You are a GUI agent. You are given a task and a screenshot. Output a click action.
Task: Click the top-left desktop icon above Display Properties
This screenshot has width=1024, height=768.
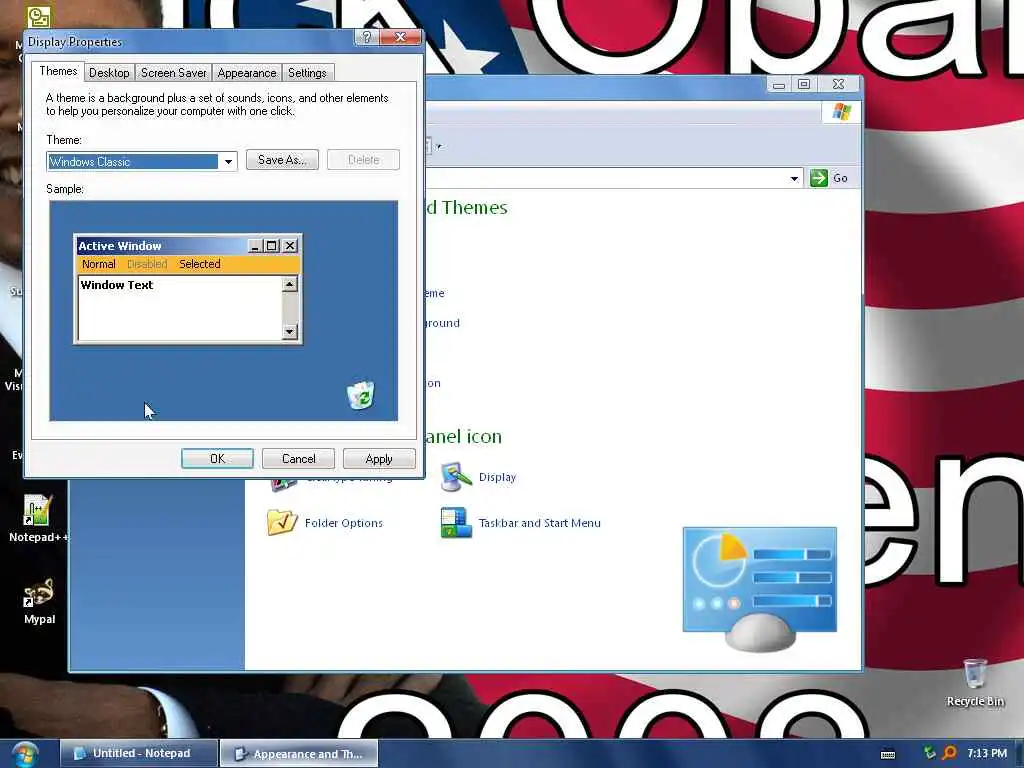pos(38,16)
